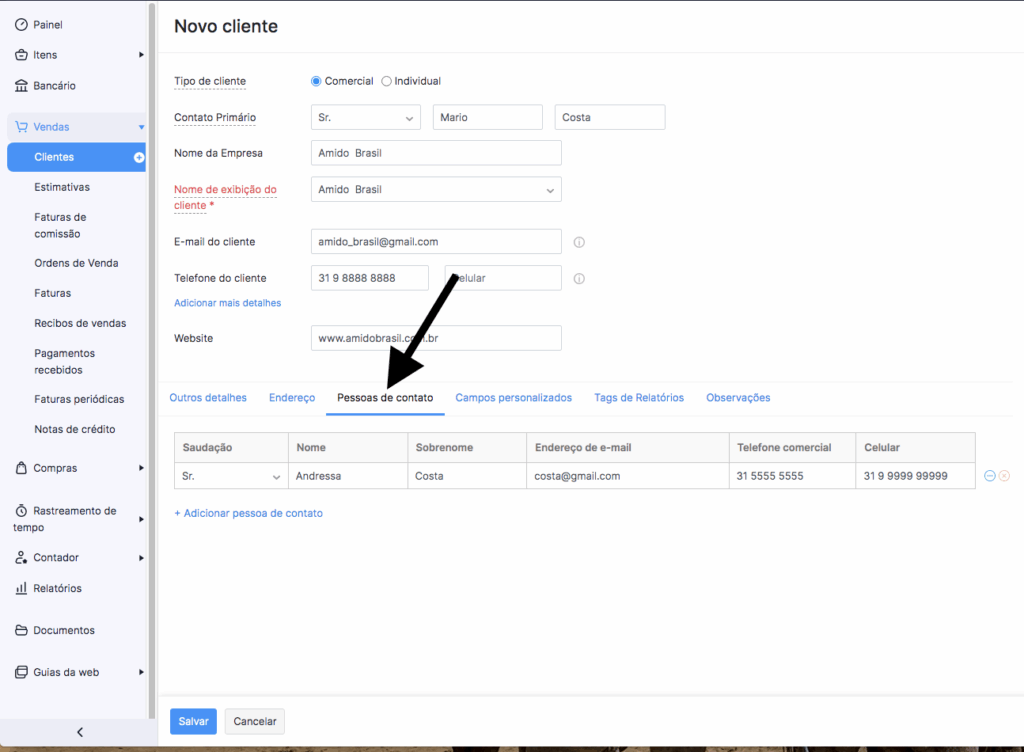Click the blue minus icon on Andressa row
Screen dimensions: 1024x752
(989, 476)
